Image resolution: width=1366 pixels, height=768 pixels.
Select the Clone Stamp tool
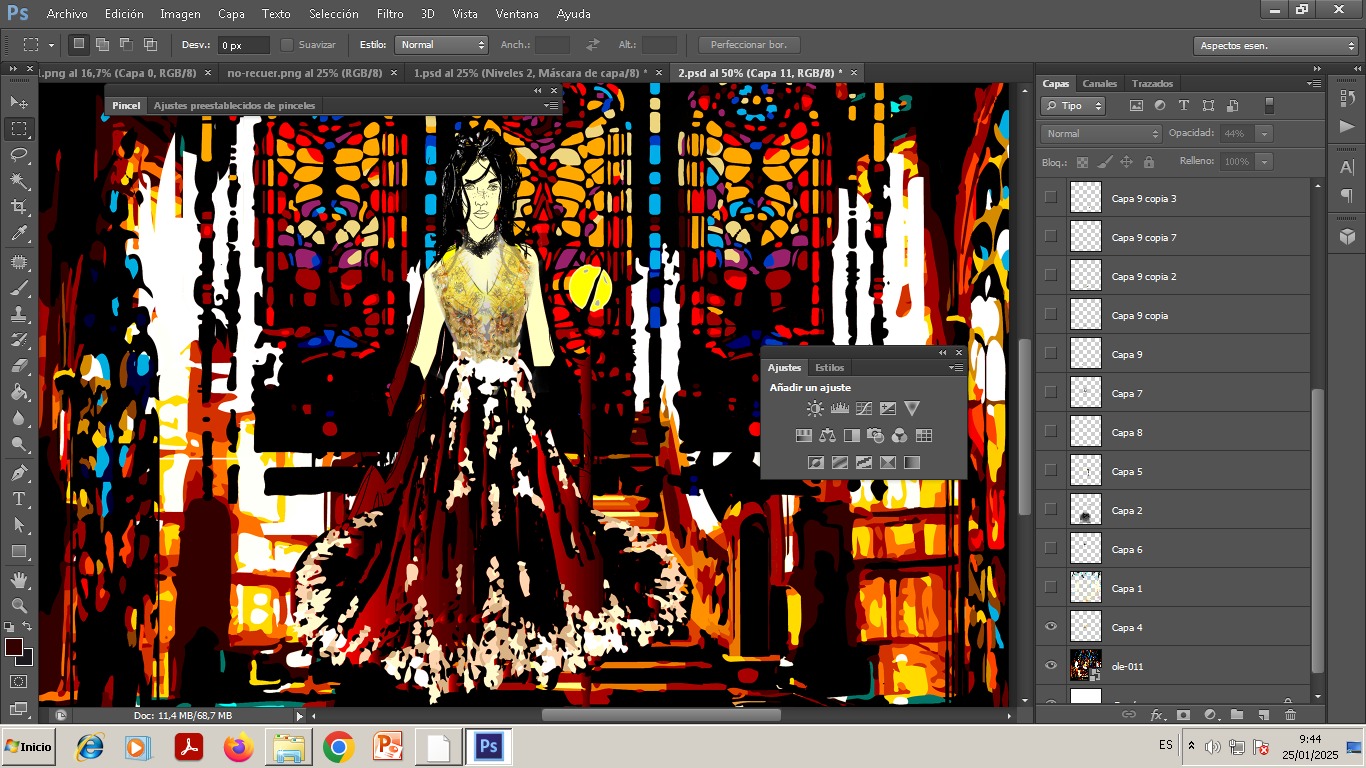19,314
